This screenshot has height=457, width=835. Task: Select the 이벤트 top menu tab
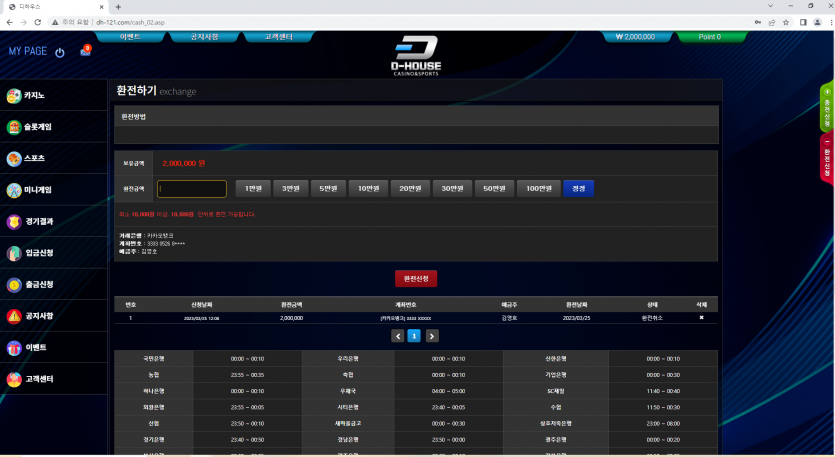[x=130, y=36]
